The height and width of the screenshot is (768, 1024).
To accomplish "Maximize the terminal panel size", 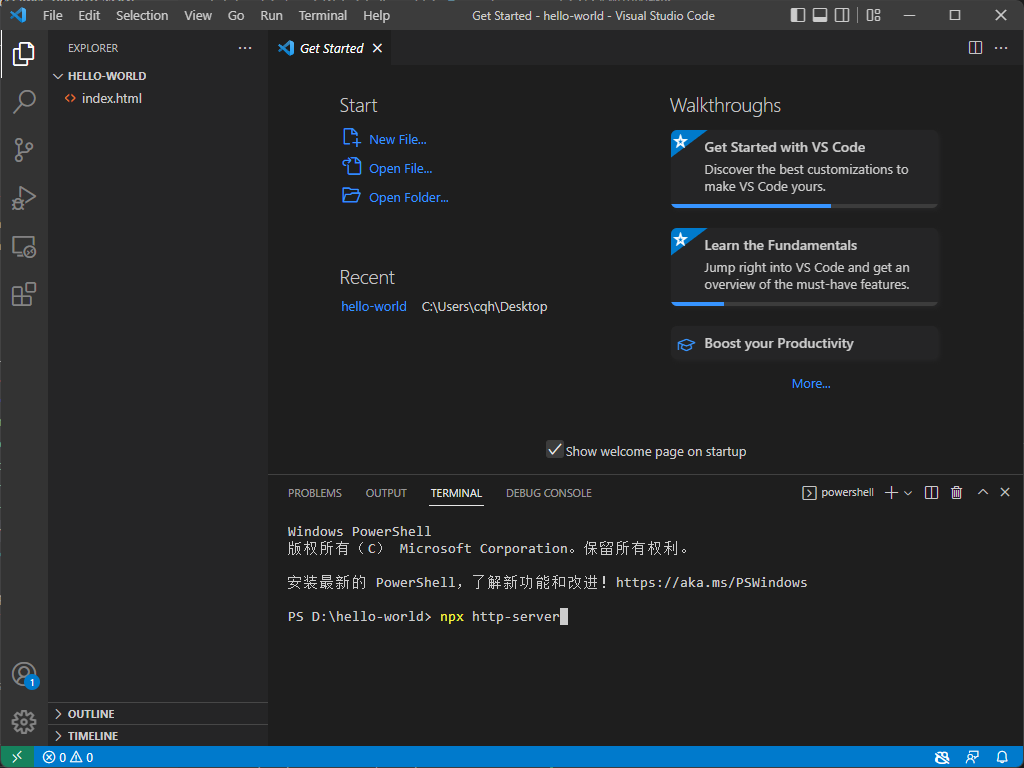I will tap(983, 492).
